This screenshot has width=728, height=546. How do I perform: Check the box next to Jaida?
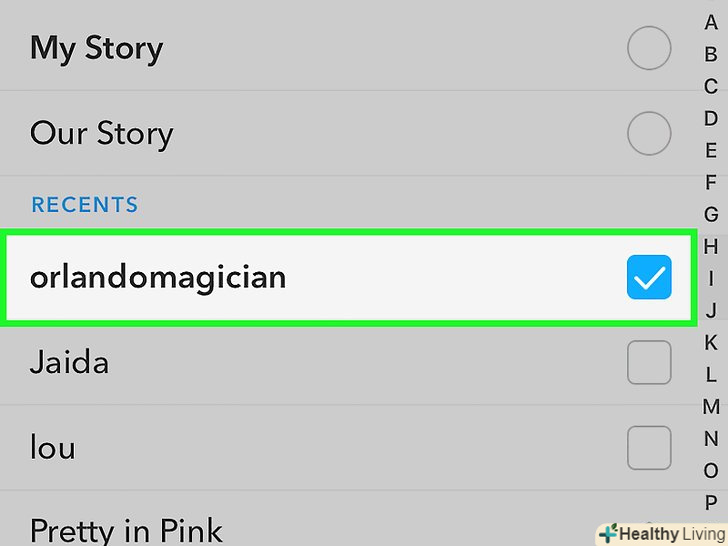pyautogui.click(x=648, y=362)
